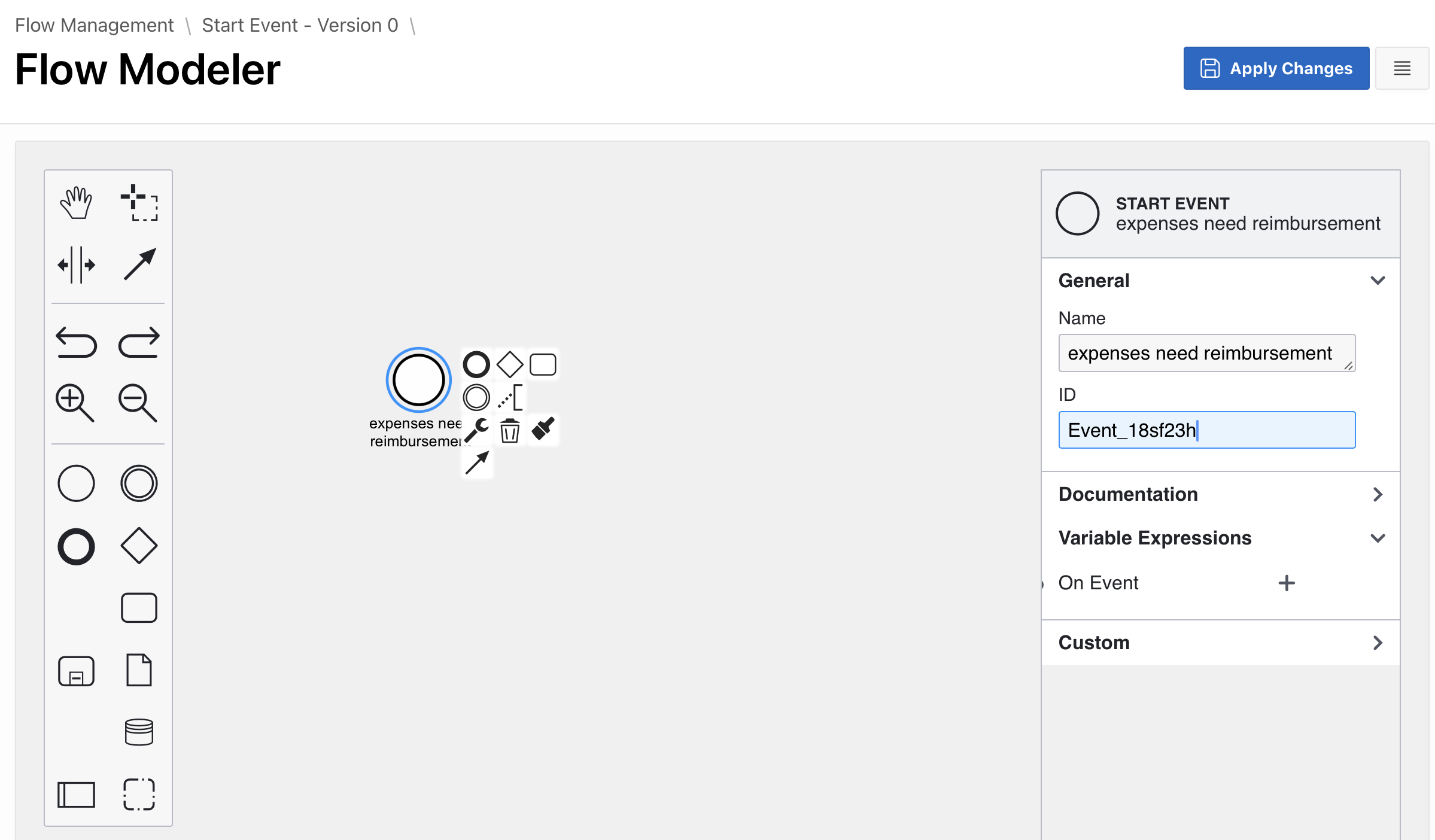The image size is (1435, 840).
Task: Zoom out using the magnifier minus icon
Action: tap(138, 403)
